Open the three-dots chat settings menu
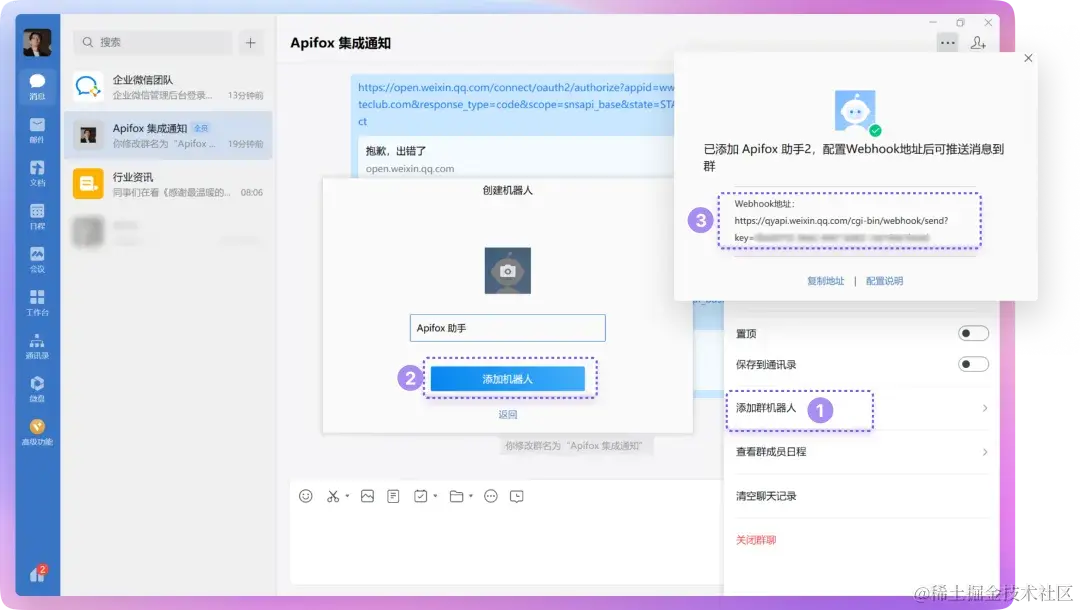The width and height of the screenshot is (1080, 610). (948, 43)
